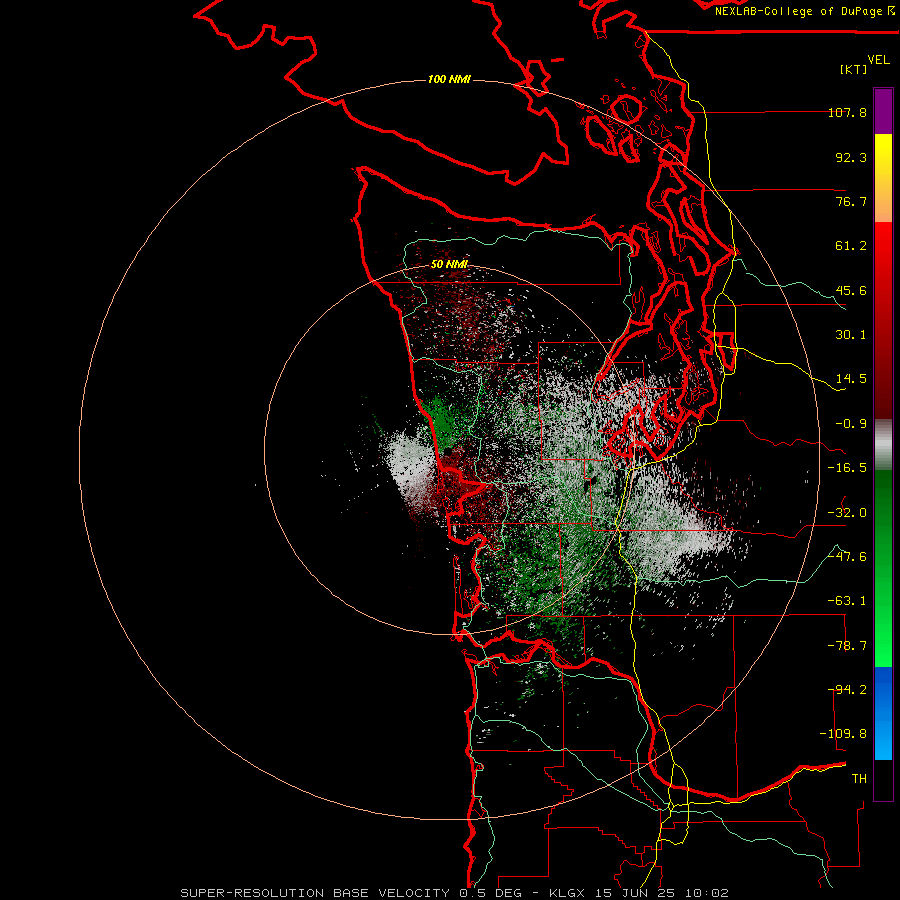The height and width of the screenshot is (900, 900).
Task: Click the Super-Resolution Base Velocity caption
Action: point(455,893)
